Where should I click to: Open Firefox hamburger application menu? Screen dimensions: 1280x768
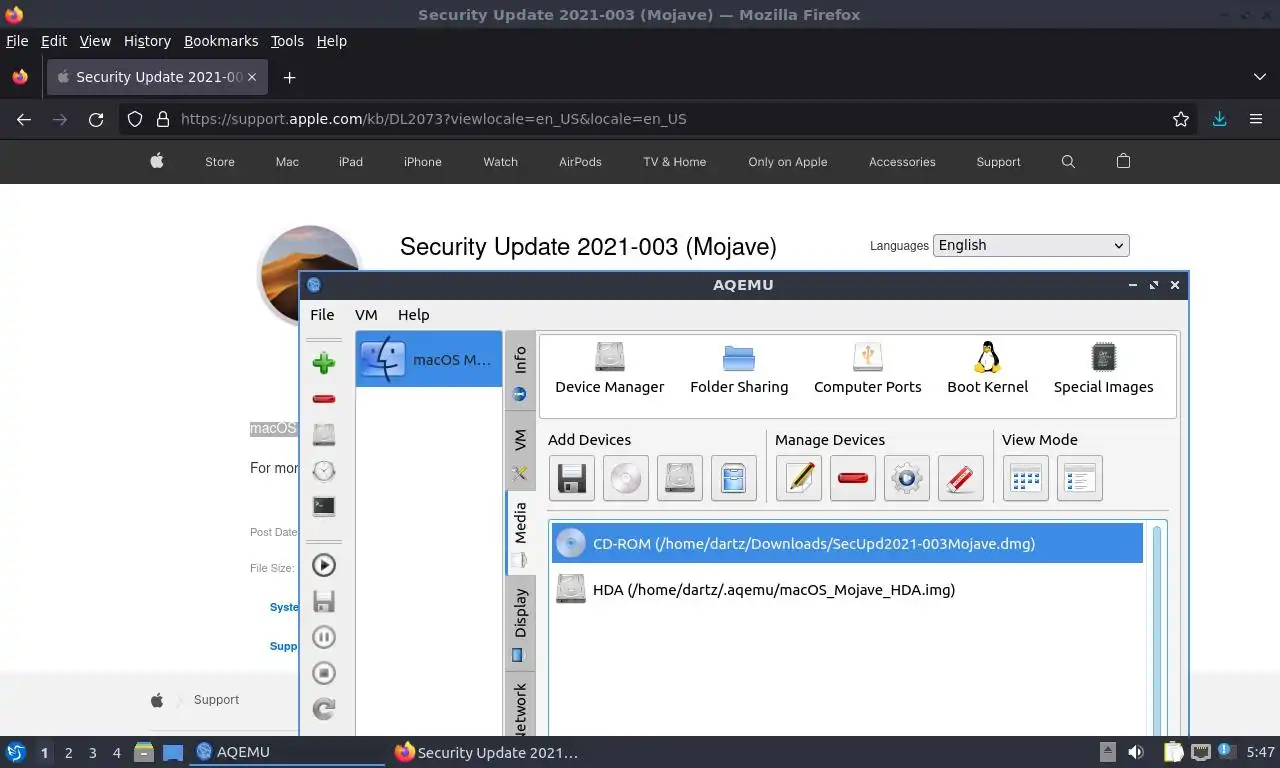(x=1256, y=119)
